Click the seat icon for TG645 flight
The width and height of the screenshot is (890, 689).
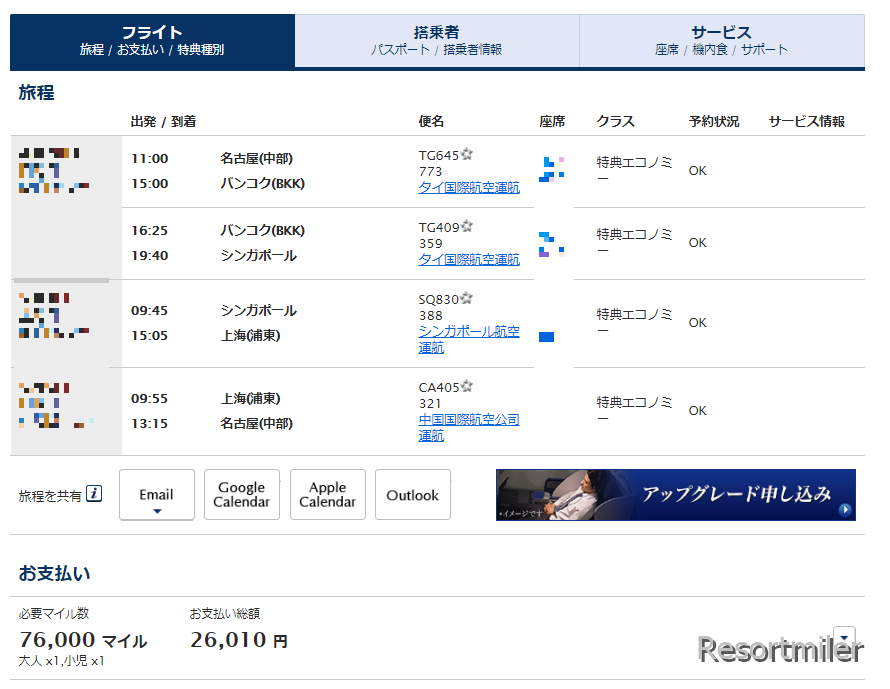(x=551, y=168)
